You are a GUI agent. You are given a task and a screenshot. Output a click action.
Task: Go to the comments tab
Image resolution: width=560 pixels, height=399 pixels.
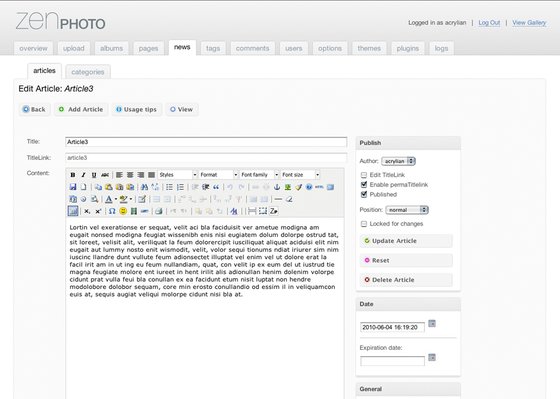252,48
